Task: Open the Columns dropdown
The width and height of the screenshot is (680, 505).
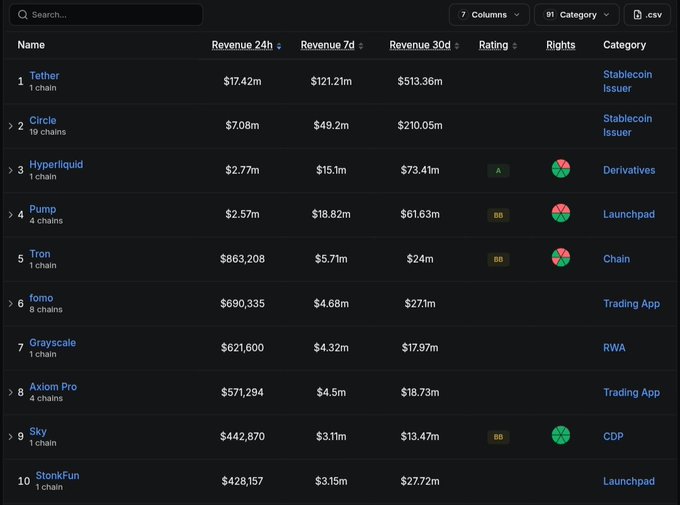Action: point(489,15)
